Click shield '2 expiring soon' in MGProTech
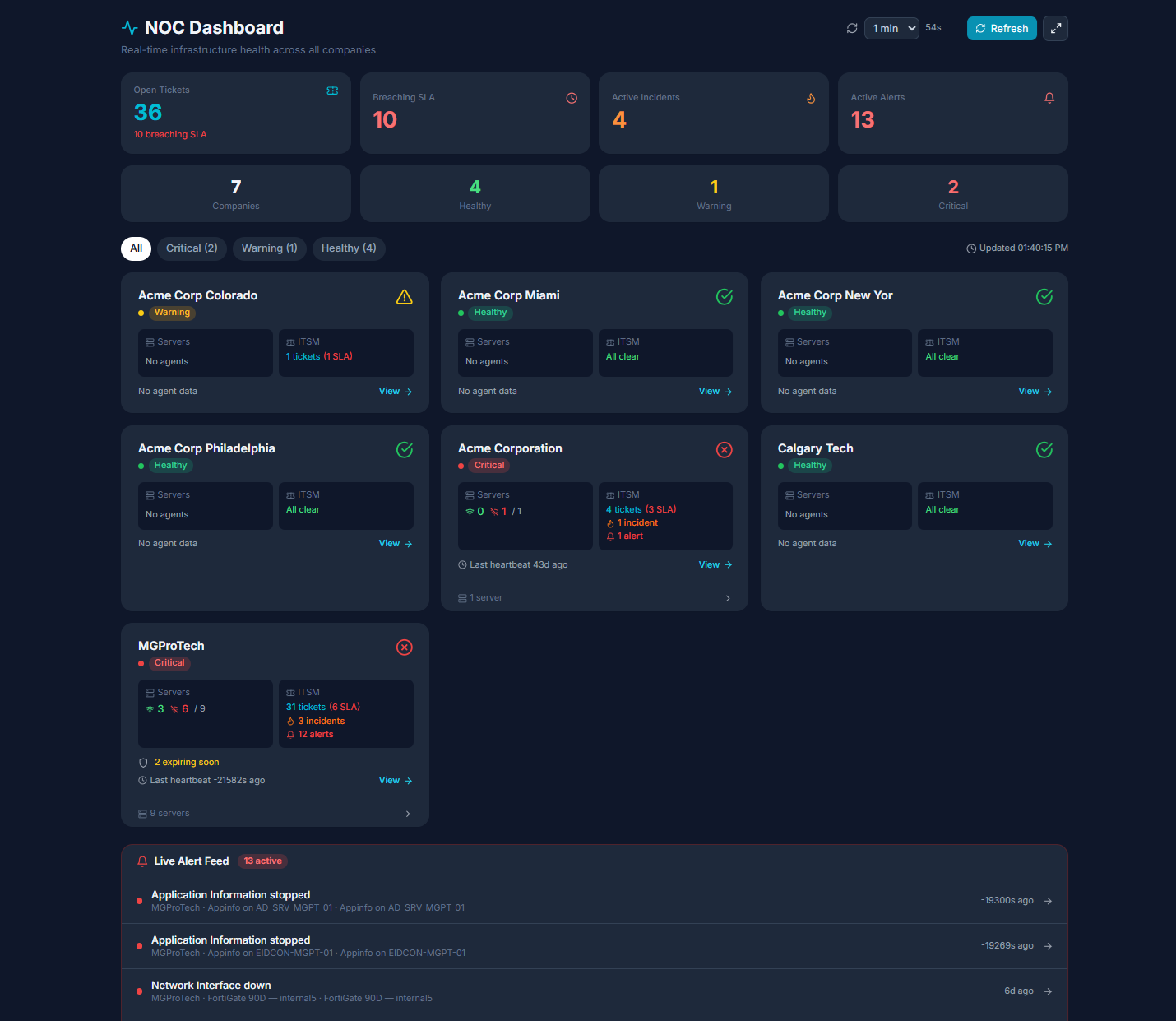 point(178,763)
